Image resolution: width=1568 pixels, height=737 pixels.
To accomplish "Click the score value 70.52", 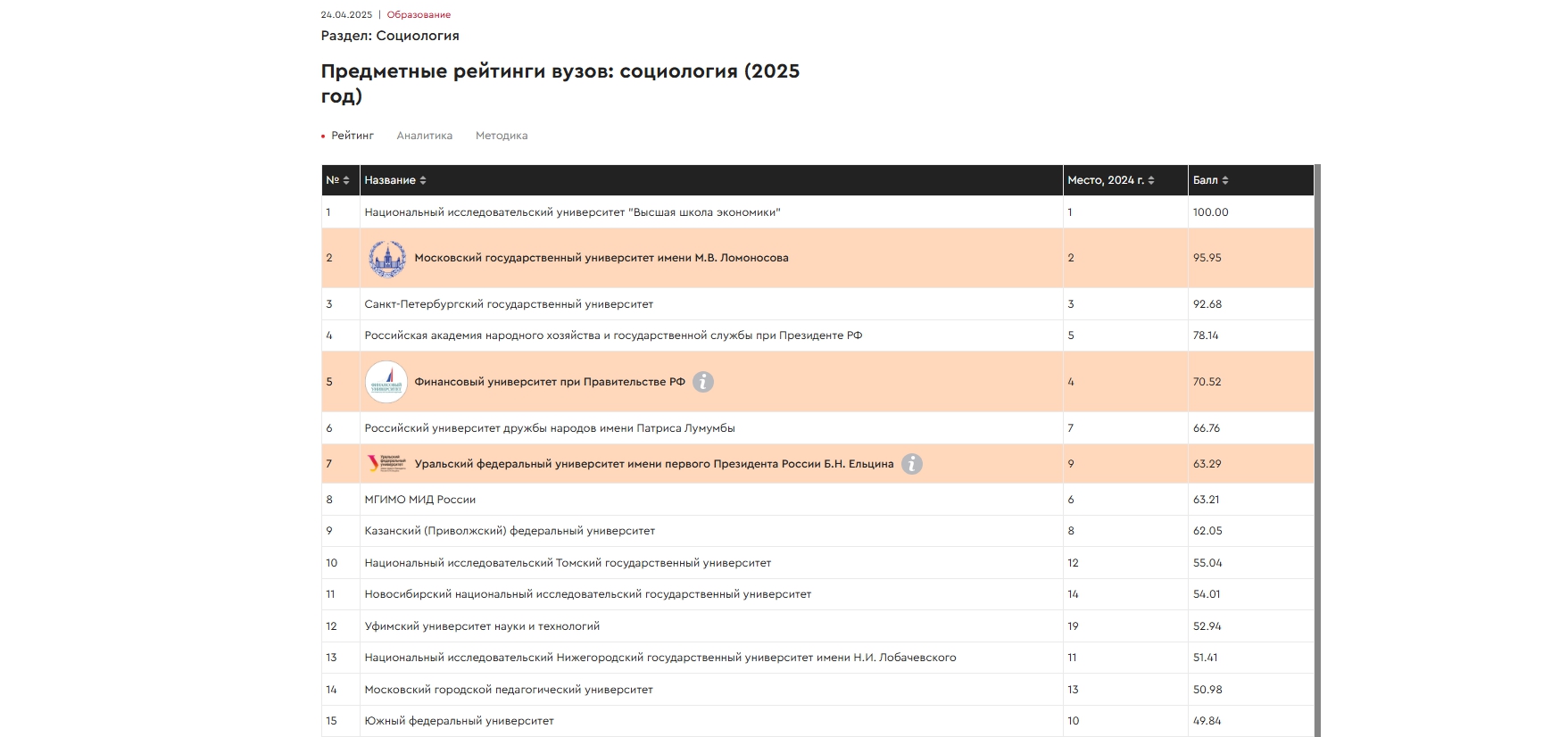I will coord(1207,382).
